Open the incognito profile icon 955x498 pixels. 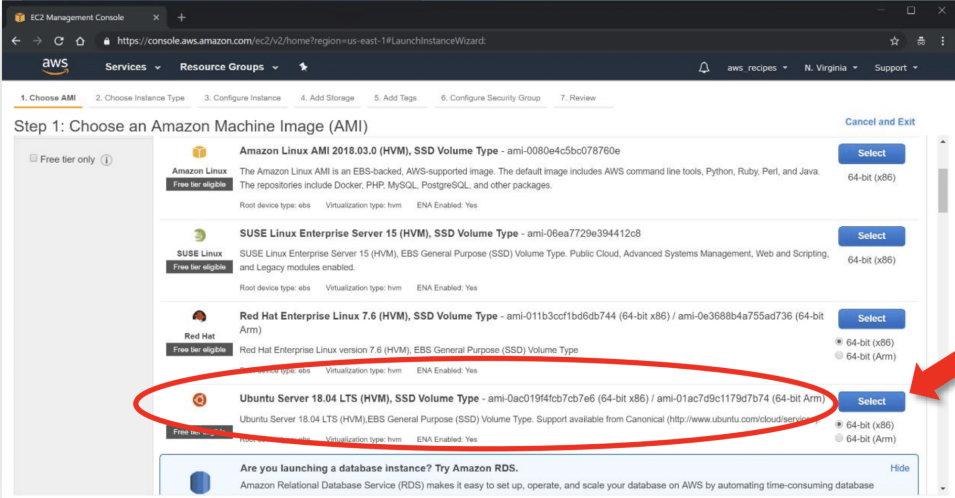pyautogui.click(x=921, y=41)
